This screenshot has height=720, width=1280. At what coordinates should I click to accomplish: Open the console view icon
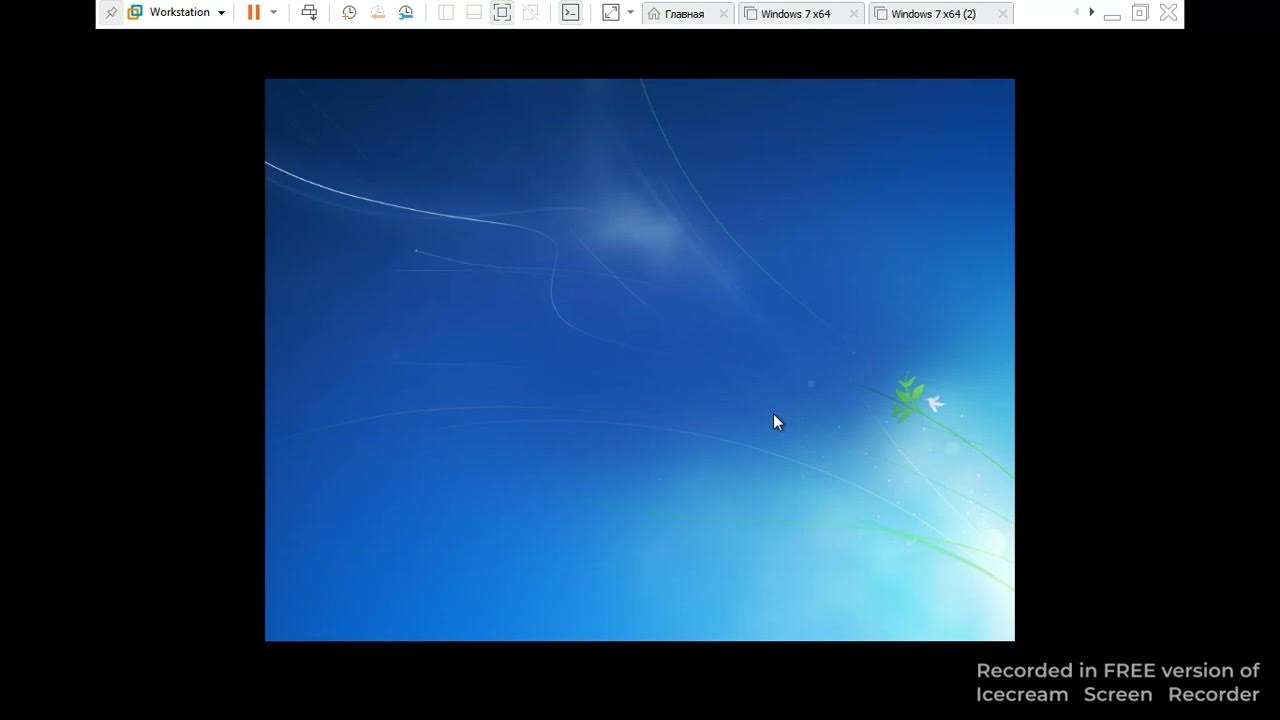570,13
